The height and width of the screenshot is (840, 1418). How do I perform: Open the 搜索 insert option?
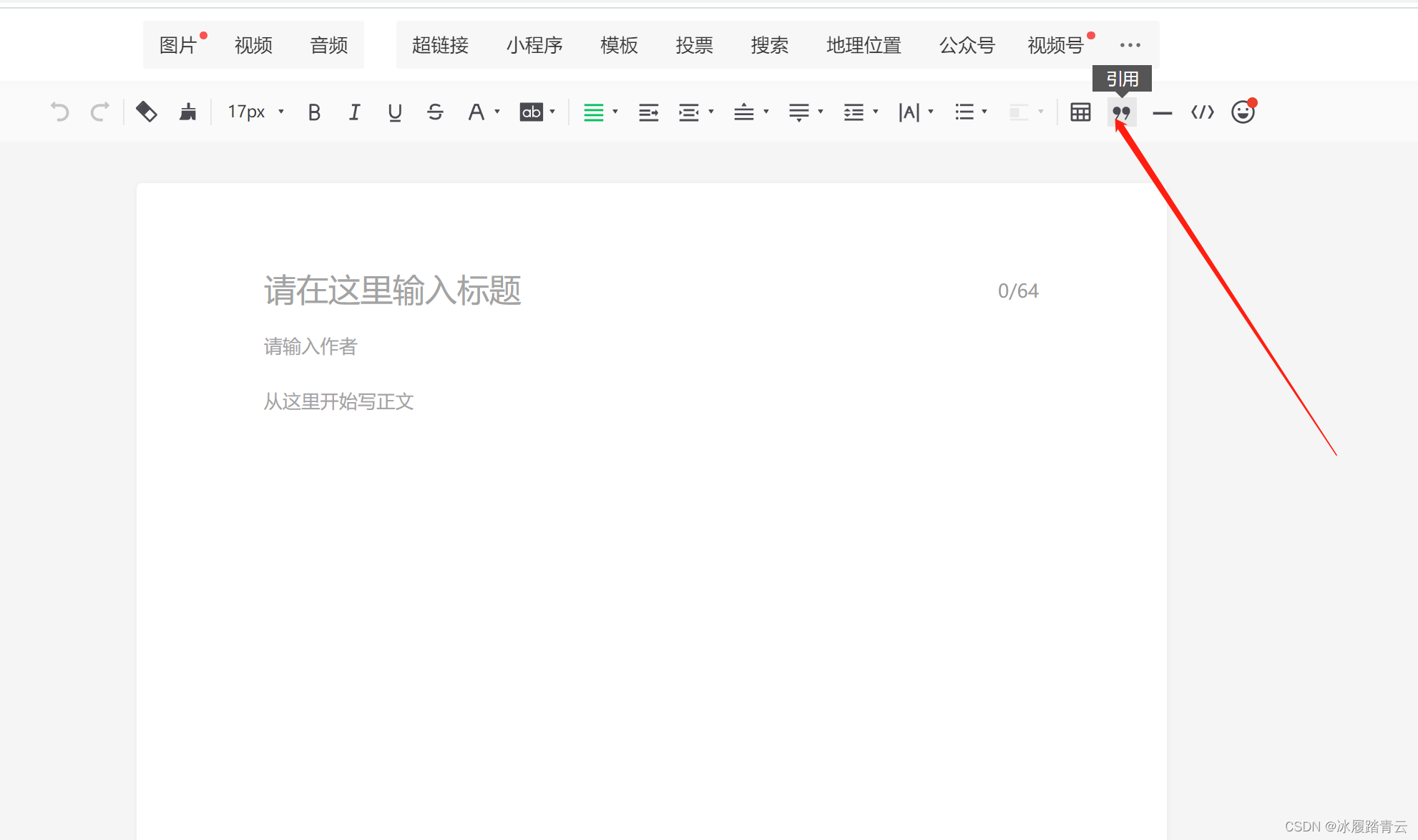click(x=769, y=45)
